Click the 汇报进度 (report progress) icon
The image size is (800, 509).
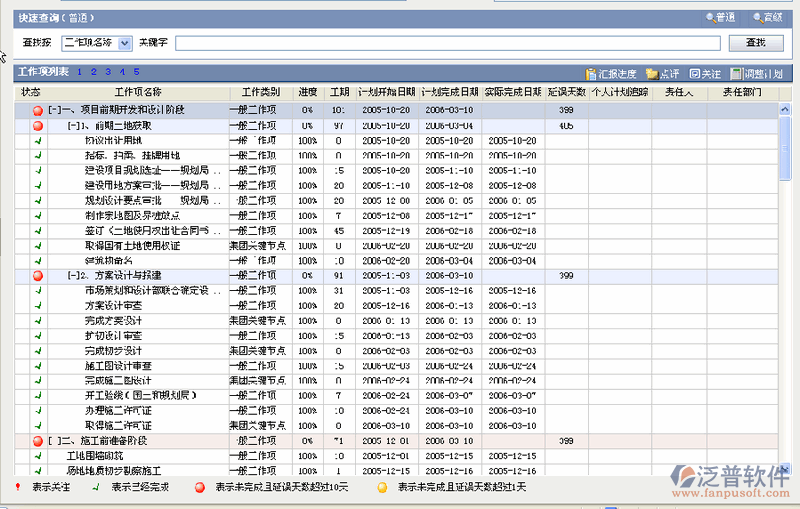(591, 74)
